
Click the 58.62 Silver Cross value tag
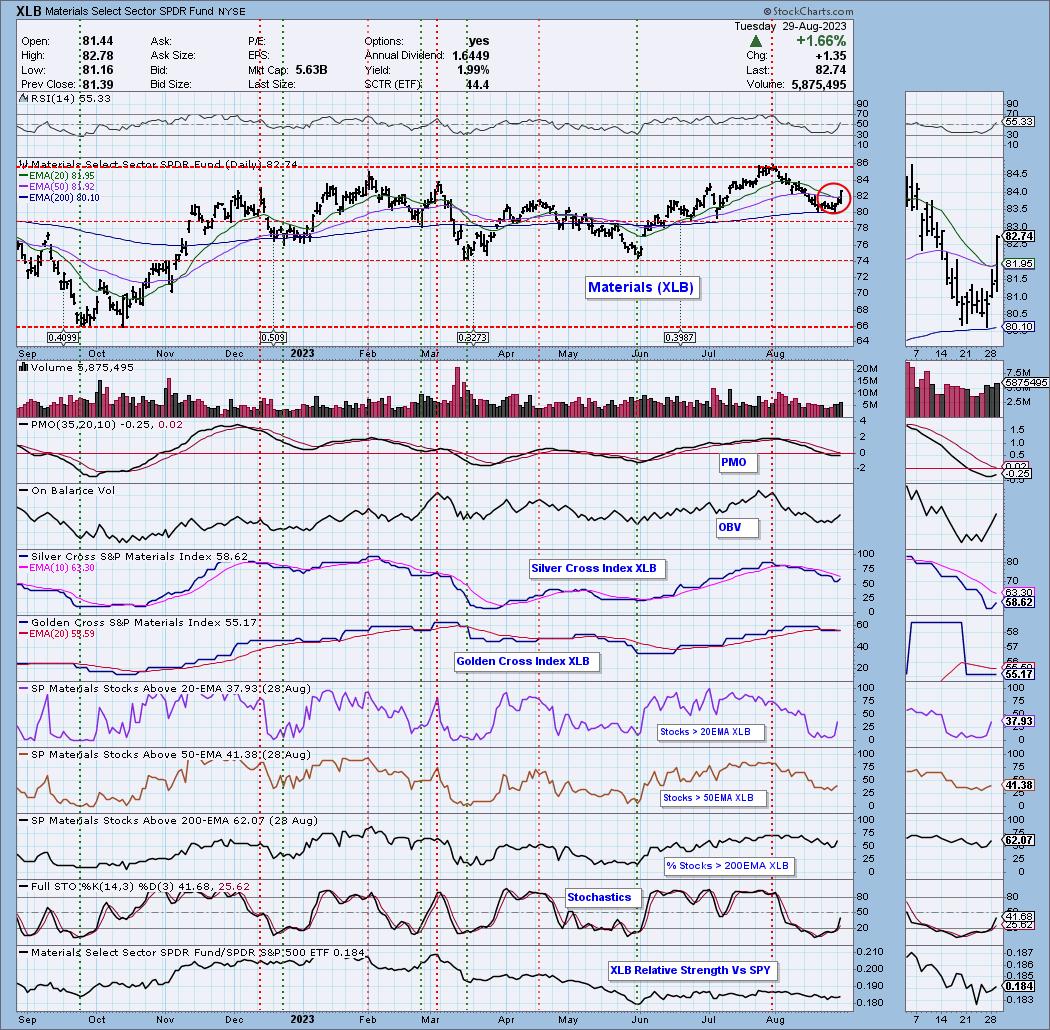pyautogui.click(x=1019, y=602)
